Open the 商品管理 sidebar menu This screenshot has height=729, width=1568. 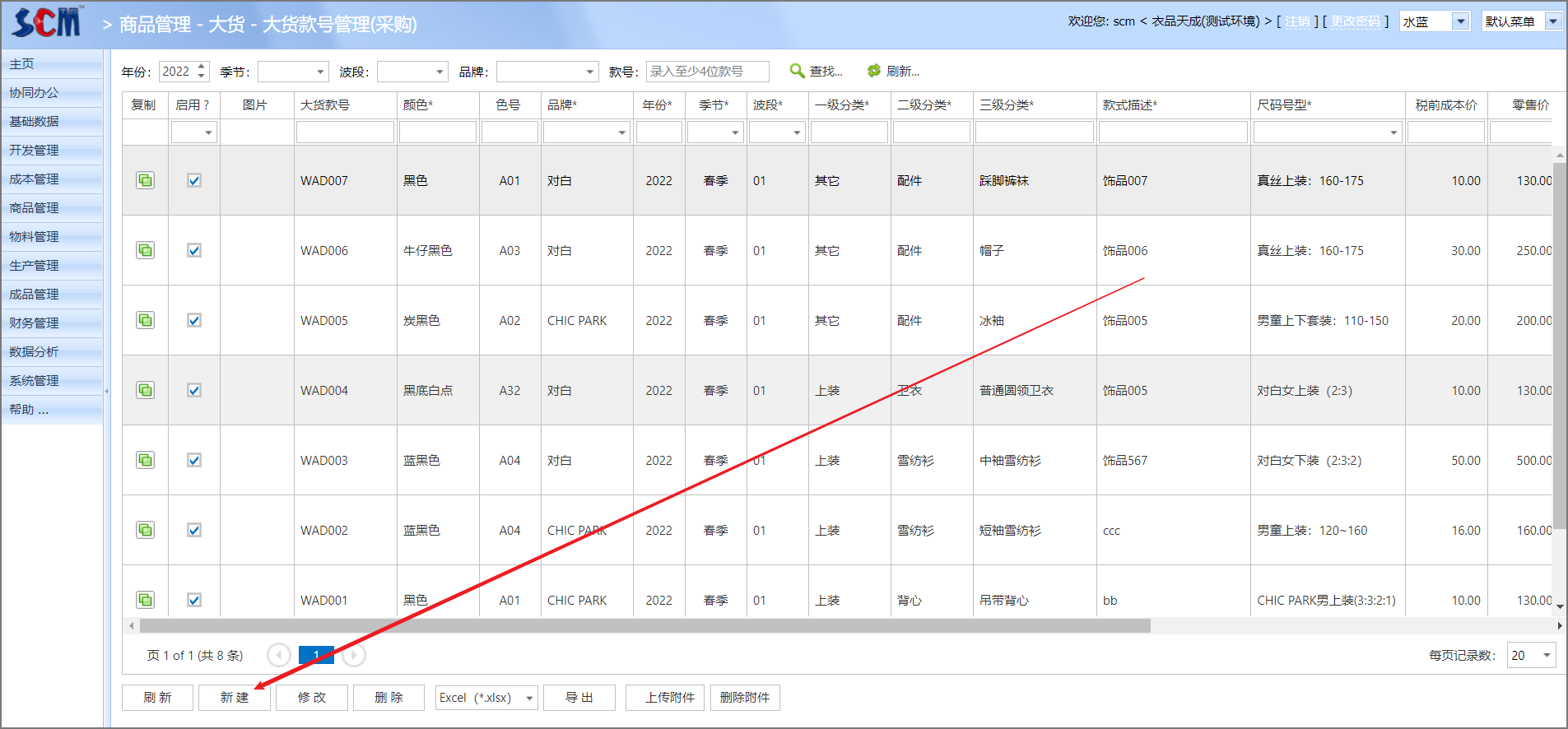(x=35, y=208)
